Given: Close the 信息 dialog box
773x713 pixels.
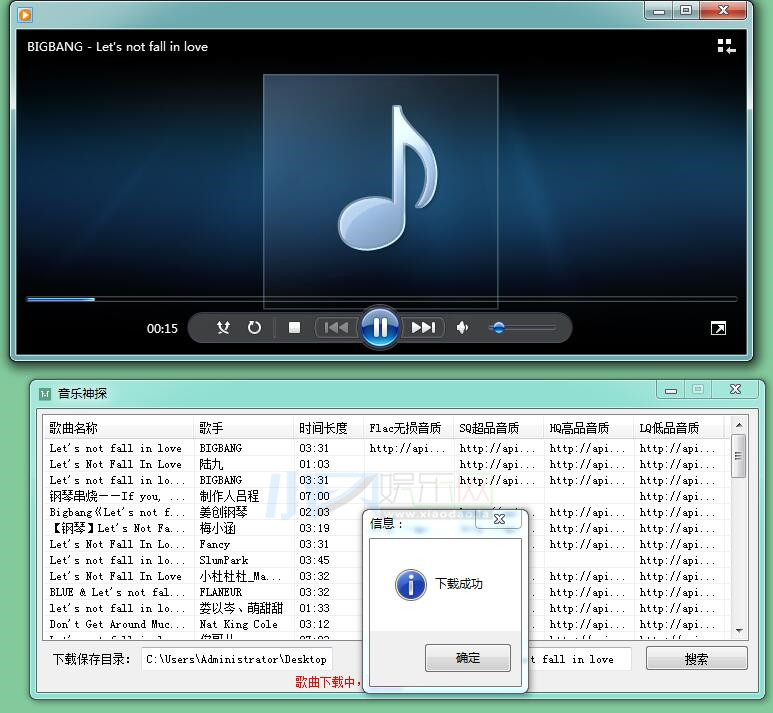Looking at the screenshot, I should pos(499,519).
